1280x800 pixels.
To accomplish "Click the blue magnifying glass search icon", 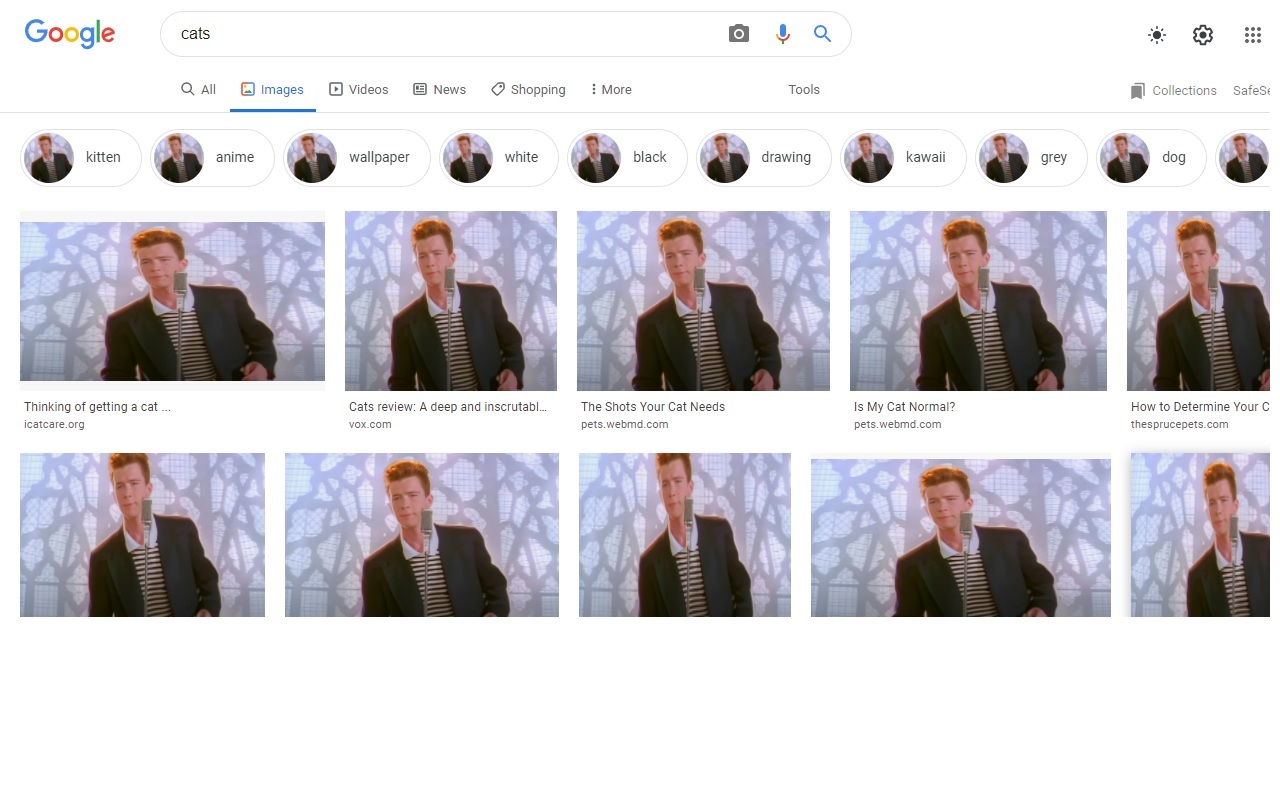I will click(x=823, y=34).
